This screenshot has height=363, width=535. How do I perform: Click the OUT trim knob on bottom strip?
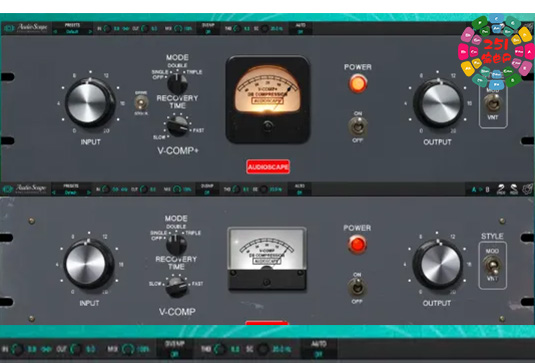coord(76,349)
